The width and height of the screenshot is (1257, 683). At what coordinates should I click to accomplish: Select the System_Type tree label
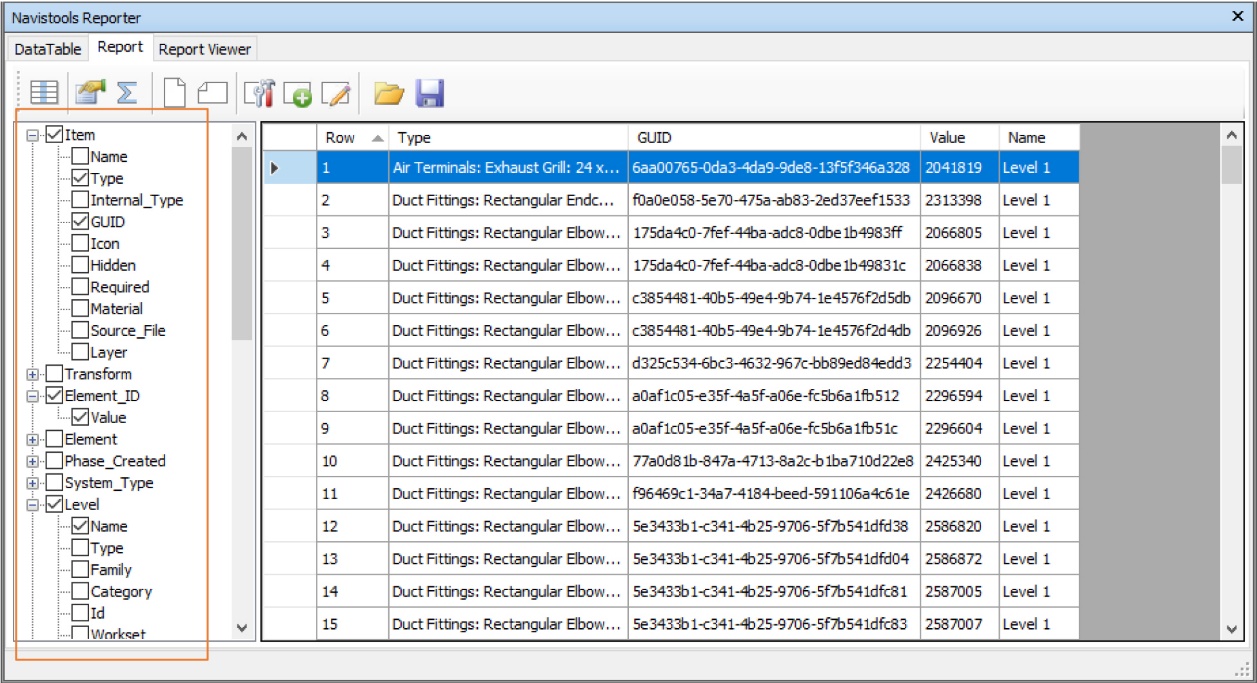click(x=109, y=483)
